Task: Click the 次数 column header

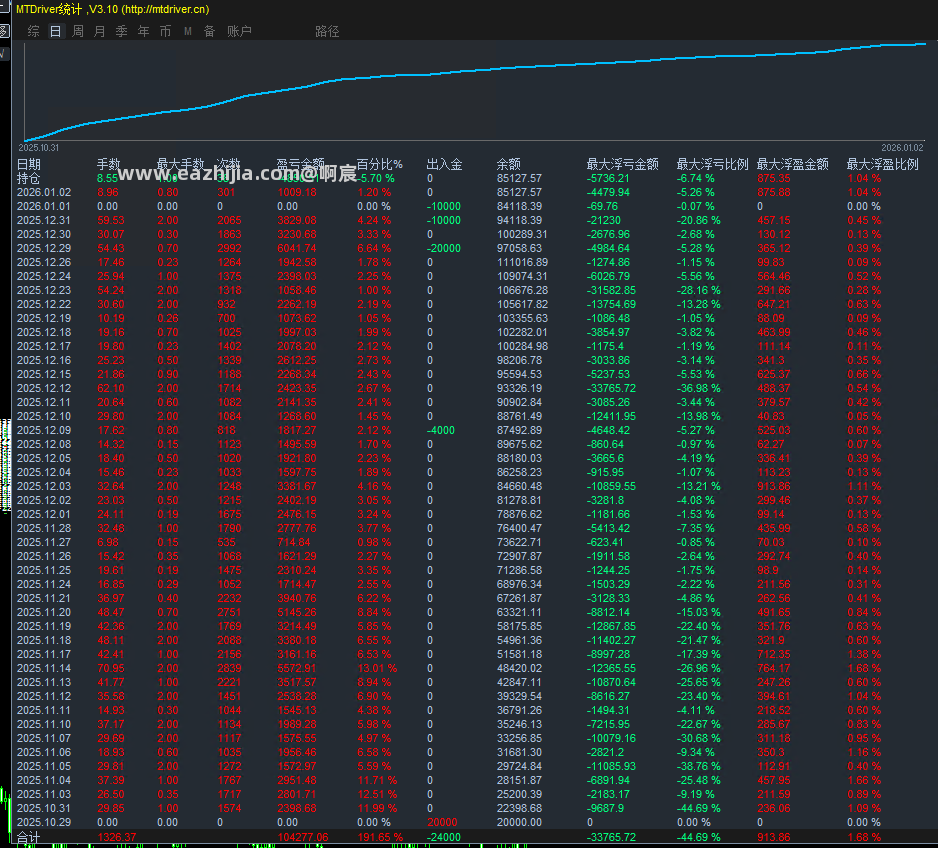Action: click(229, 164)
